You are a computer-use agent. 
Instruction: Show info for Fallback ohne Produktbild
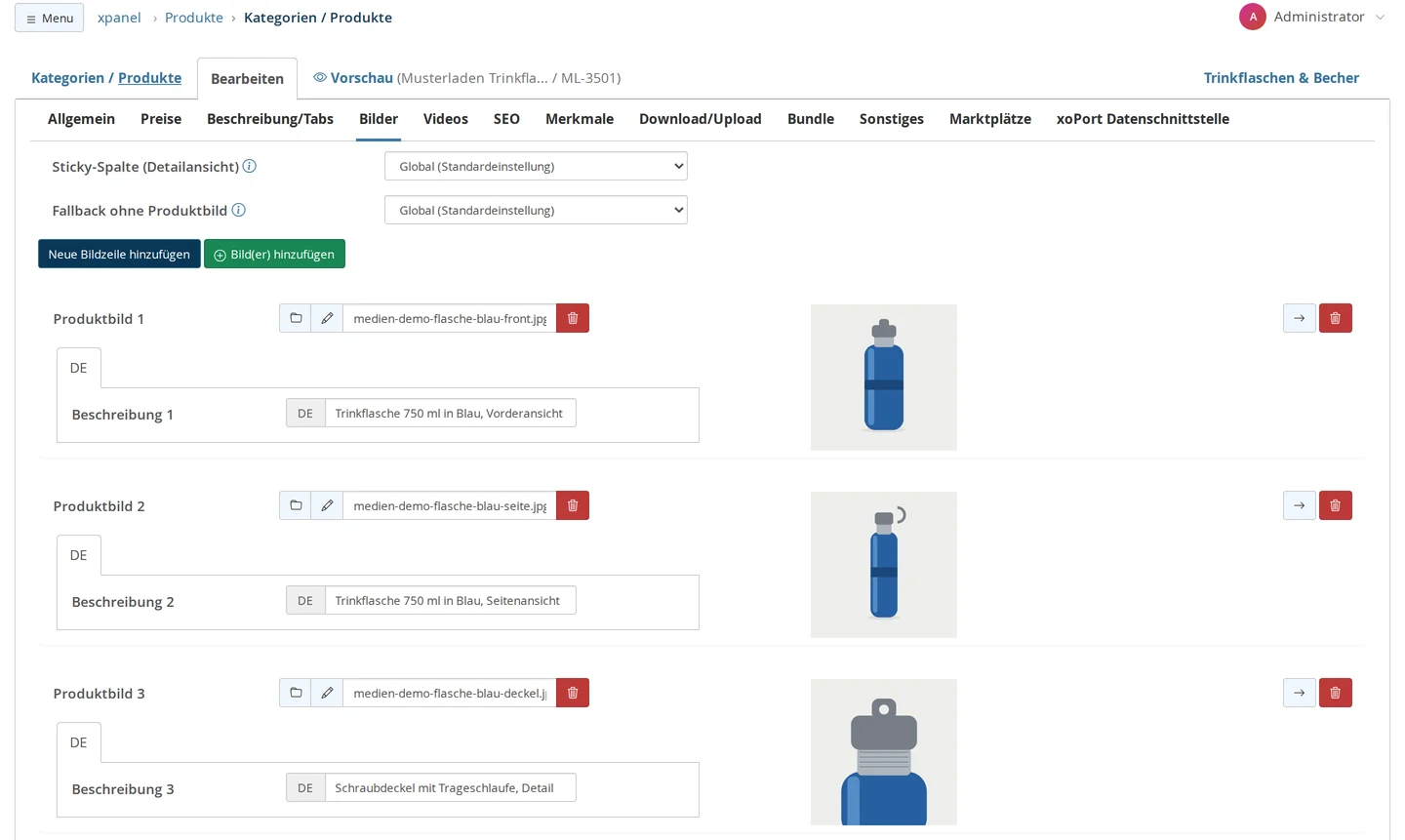(x=238, y=210)
